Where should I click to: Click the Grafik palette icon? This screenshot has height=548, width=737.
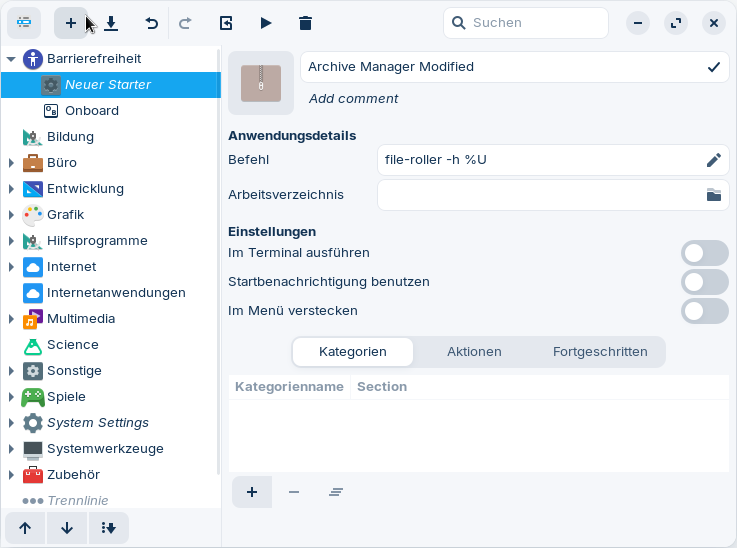coord(33,215)
